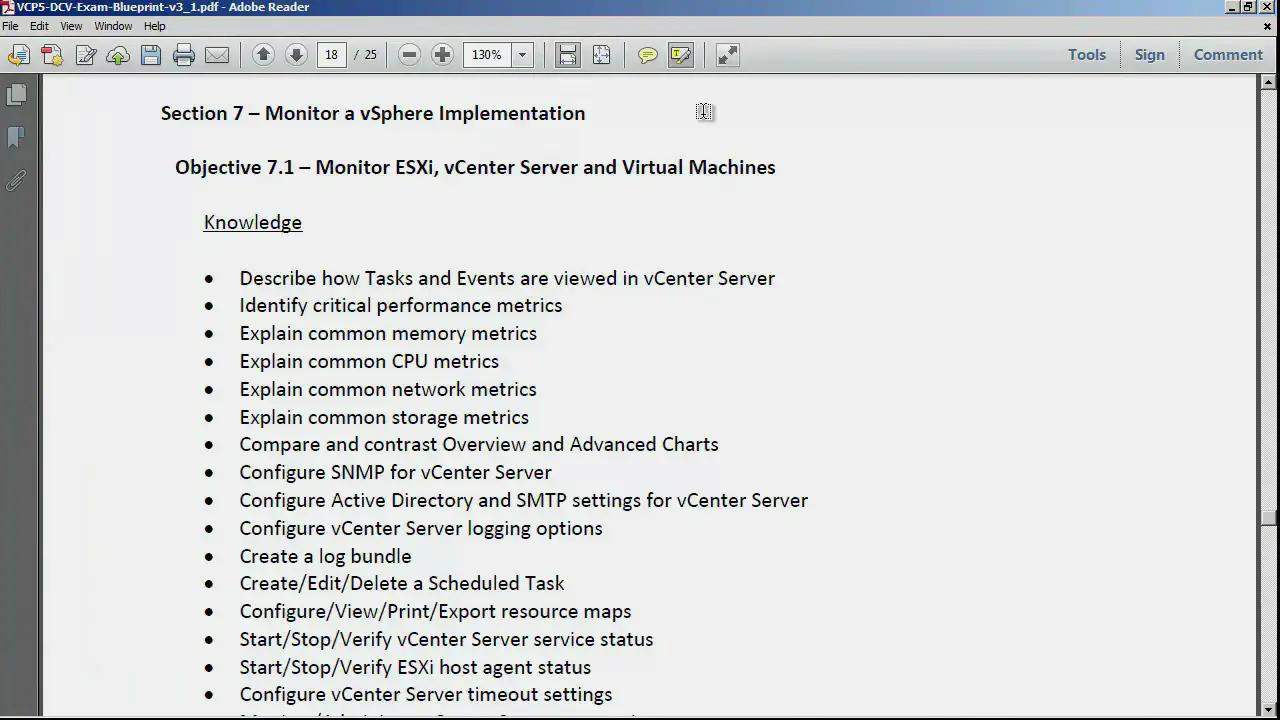1280x720 pixels.
Task: Send file via email envelope icon
Action: (217, 55)
